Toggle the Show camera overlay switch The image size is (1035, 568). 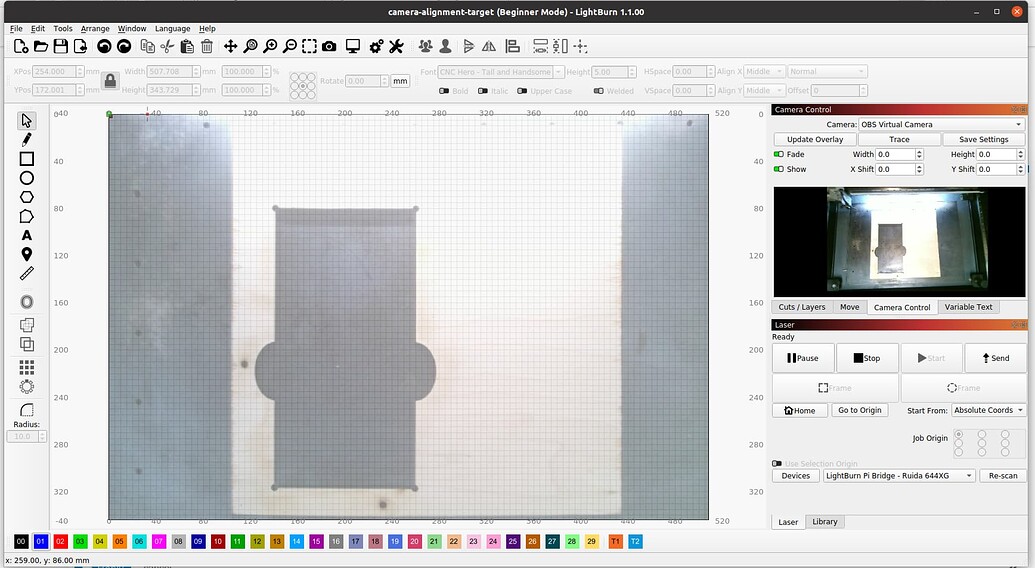click(779, 169)
